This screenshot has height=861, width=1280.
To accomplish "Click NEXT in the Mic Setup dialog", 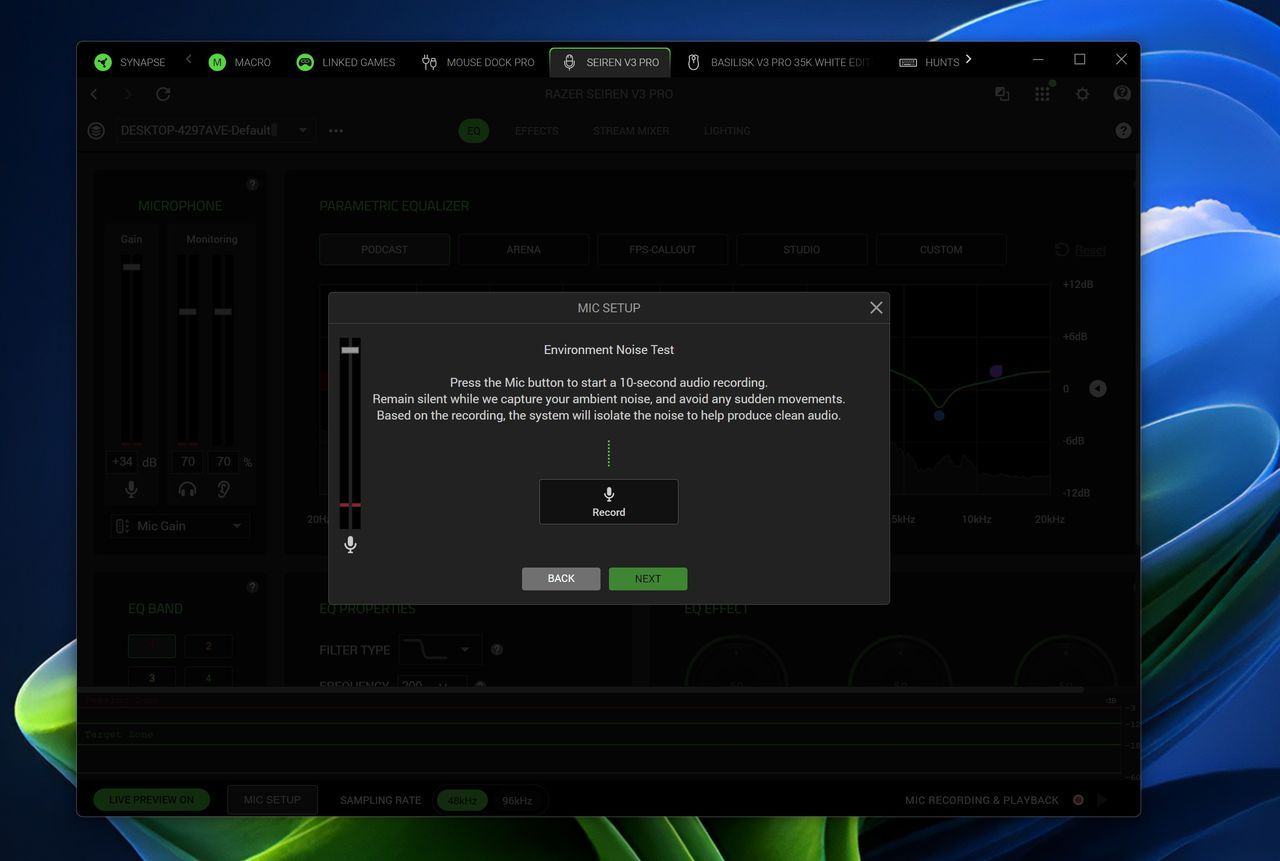I will [648, 579].
